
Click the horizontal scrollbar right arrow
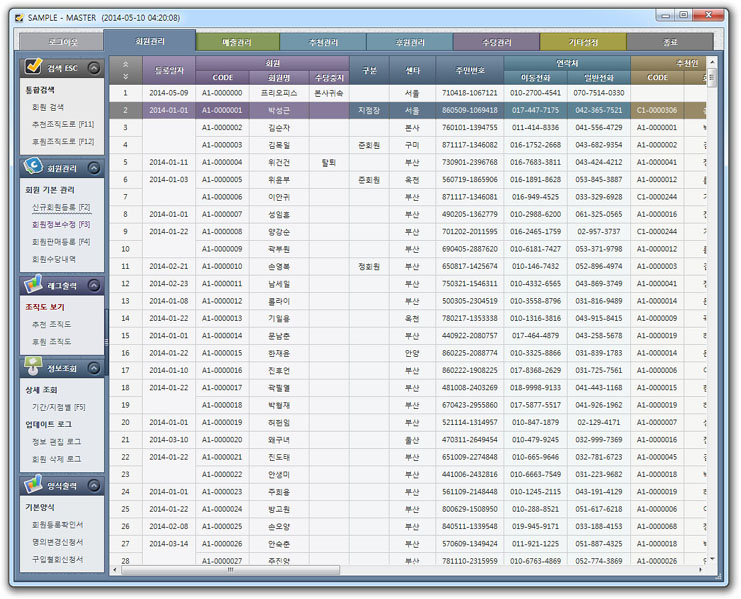tap(701, 570)
